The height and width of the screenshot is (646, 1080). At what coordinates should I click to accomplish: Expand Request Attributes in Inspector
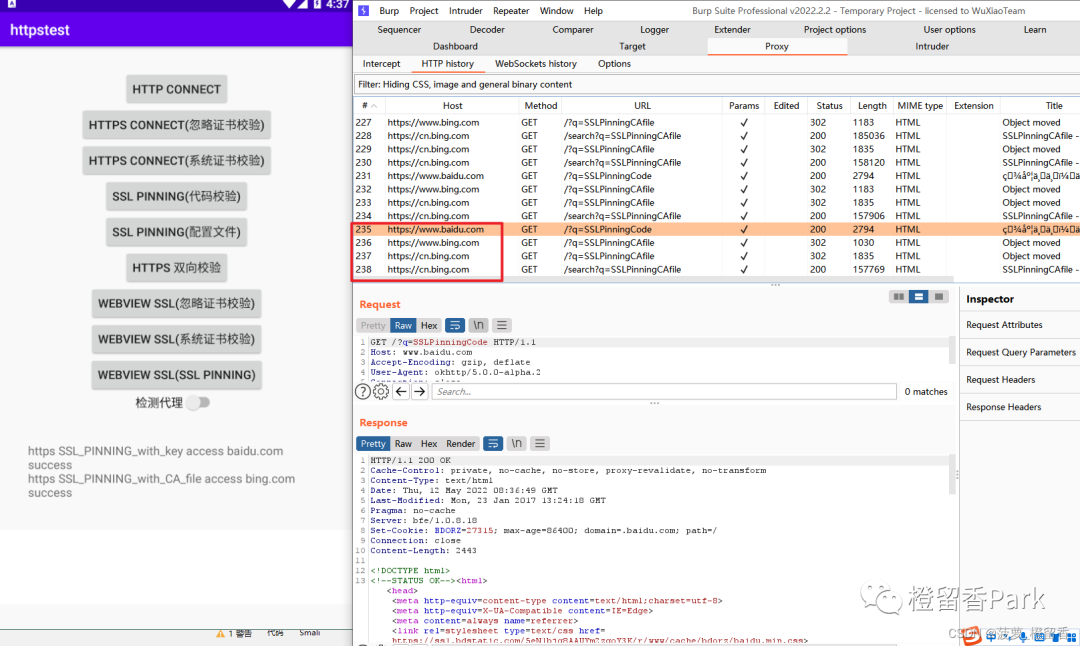click(x=1004, y=325)
